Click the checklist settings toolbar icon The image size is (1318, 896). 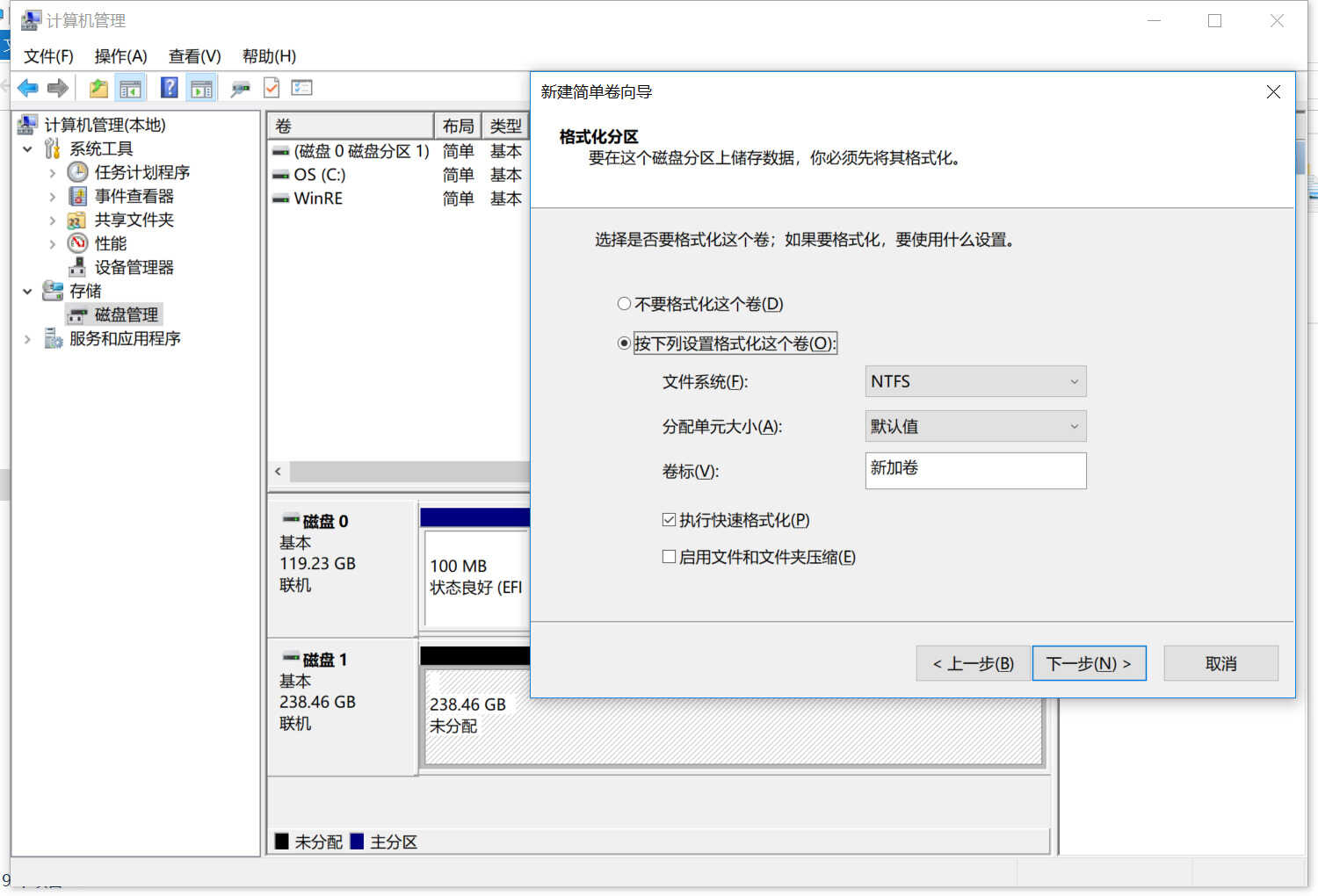(302, 88)
